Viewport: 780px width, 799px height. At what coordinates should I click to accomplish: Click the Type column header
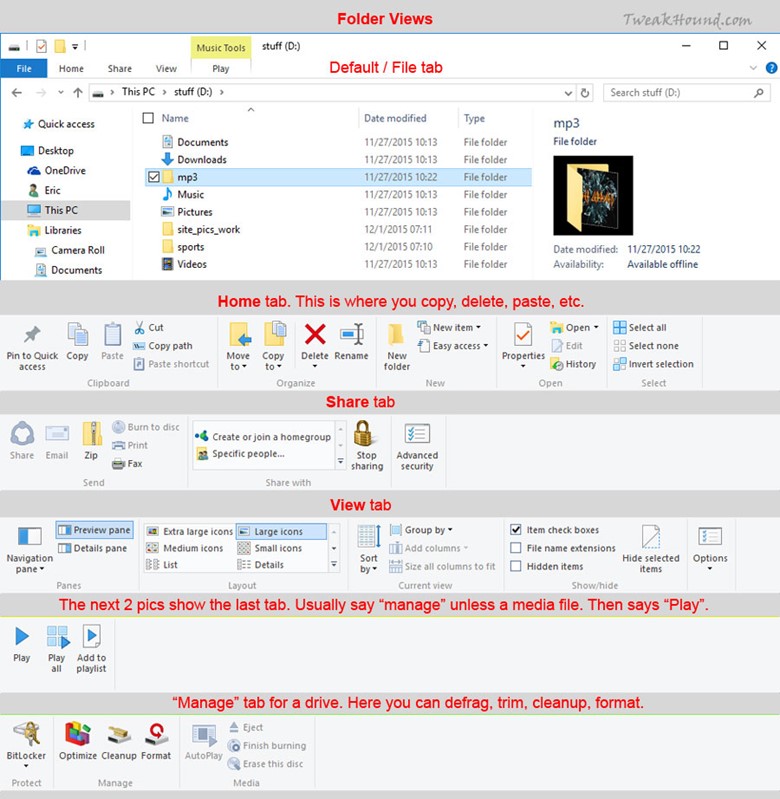[x=474, y=118]
